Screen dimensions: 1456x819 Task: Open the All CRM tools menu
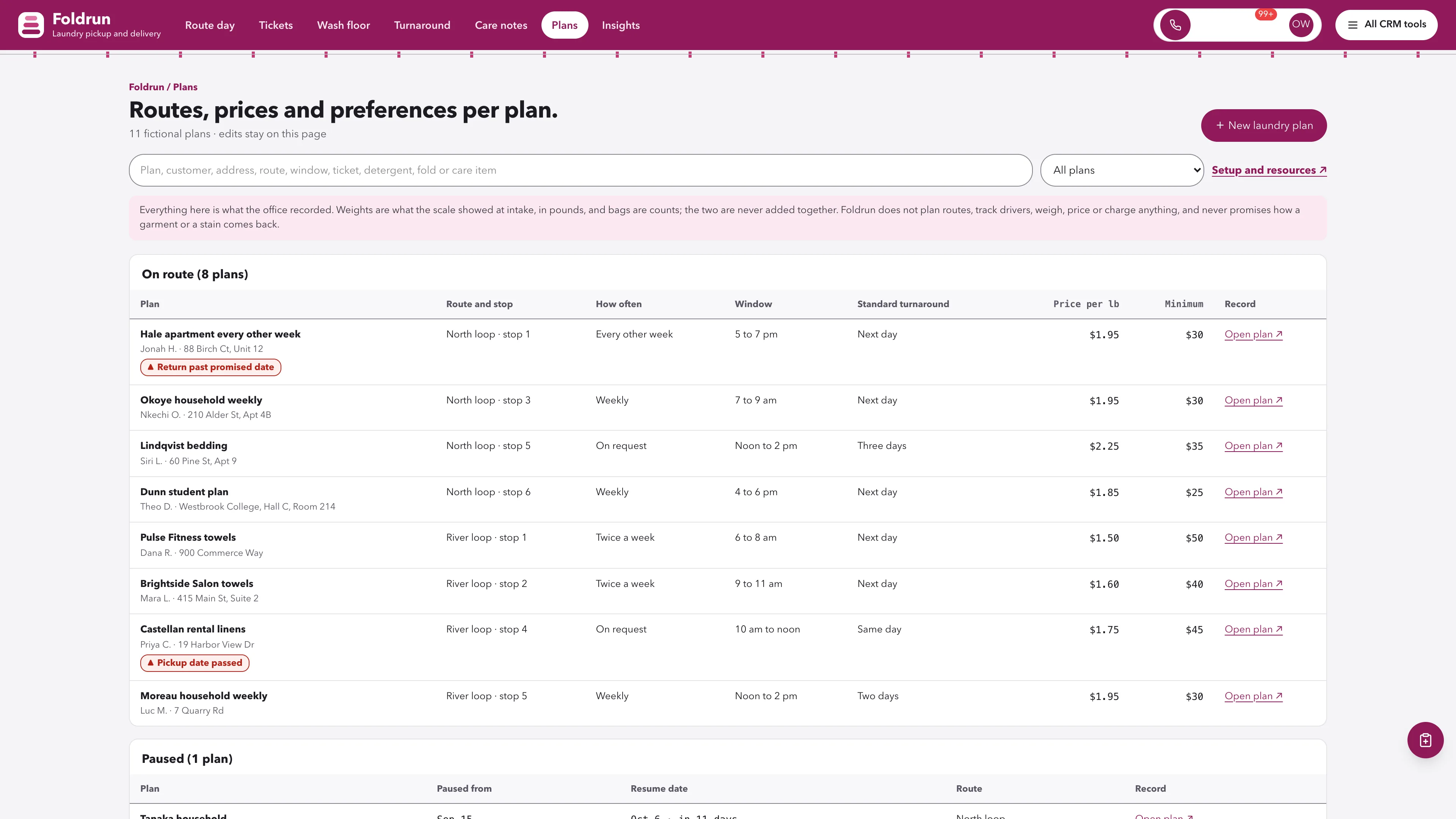point(1386,24)
